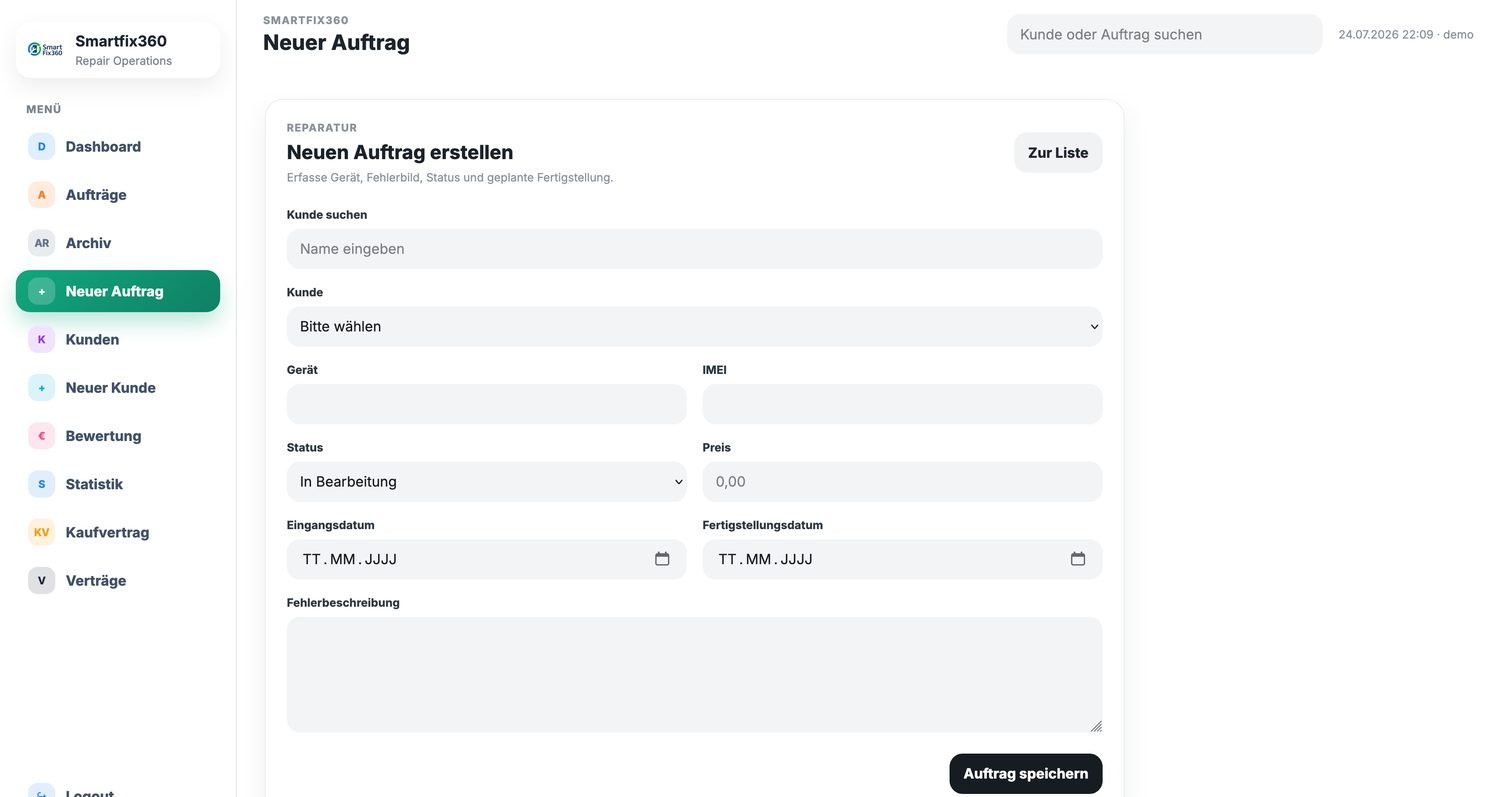Show the Statistik page
Image resolution: width=1500 pixels, height=797 pixels.
point(118,484)
